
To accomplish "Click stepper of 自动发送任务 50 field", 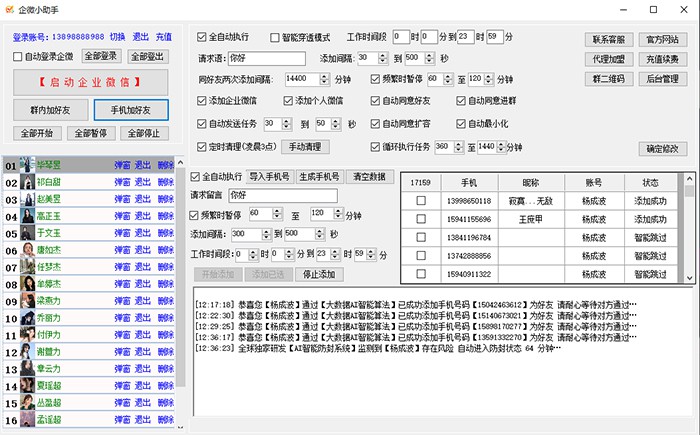I will click(336, 124).
